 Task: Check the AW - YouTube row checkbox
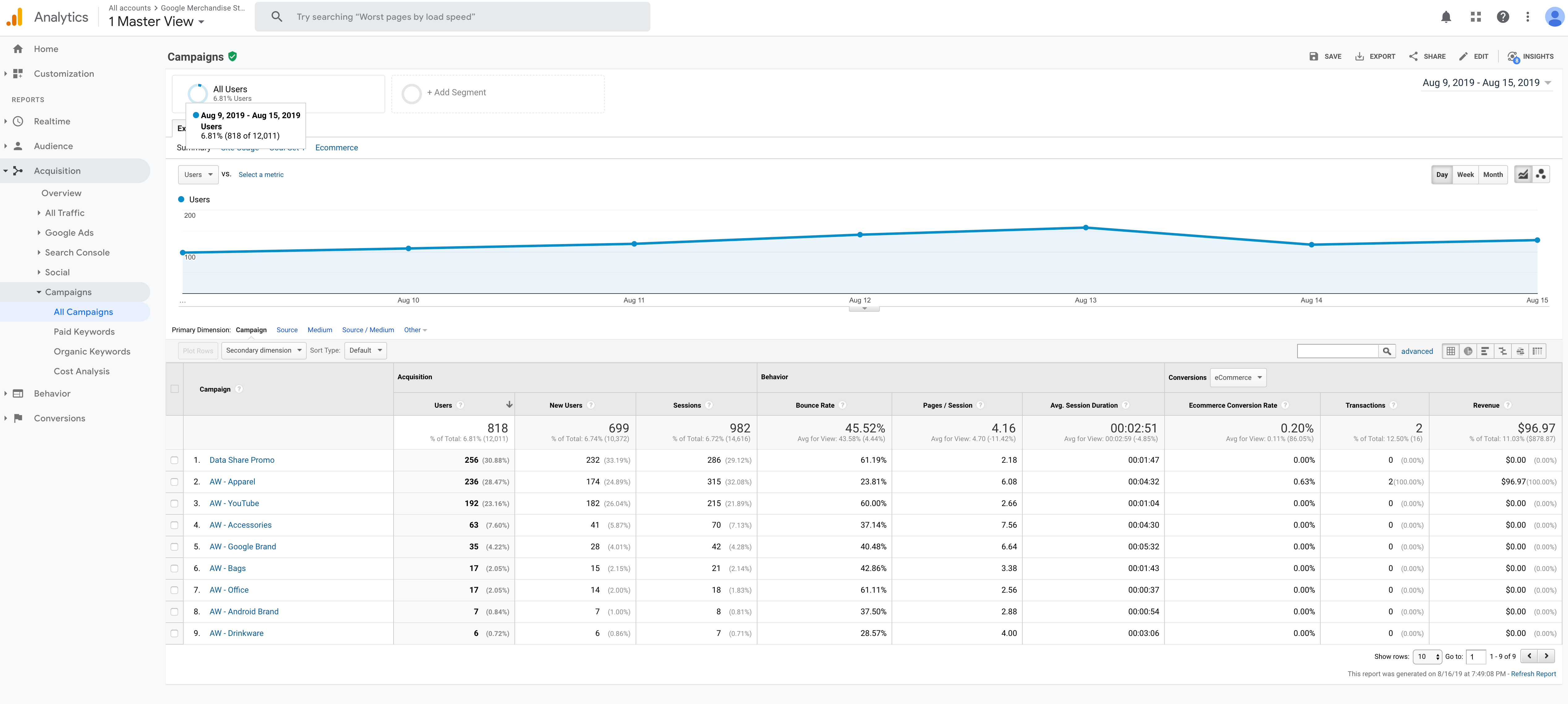pyautogui.click(x=174, y=504)
